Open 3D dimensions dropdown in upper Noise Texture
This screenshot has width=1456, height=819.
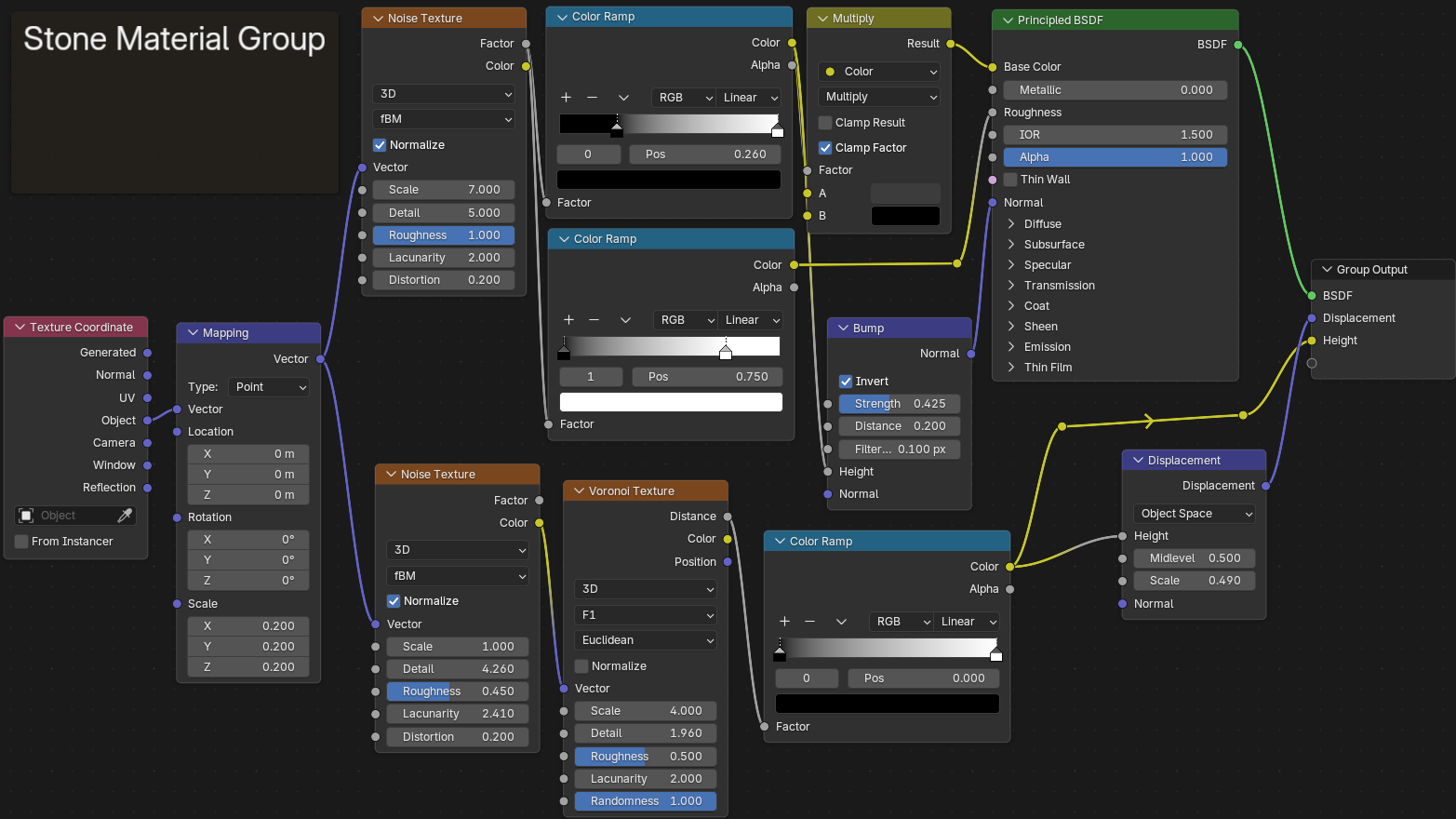coord(444,94)
